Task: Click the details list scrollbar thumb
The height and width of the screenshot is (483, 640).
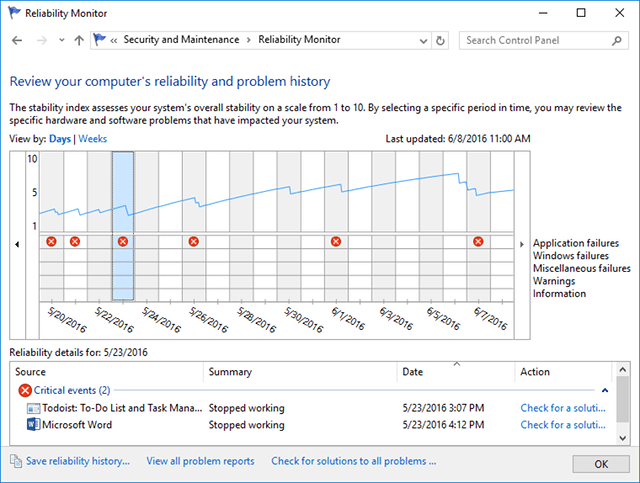Action: click(622, 399)
